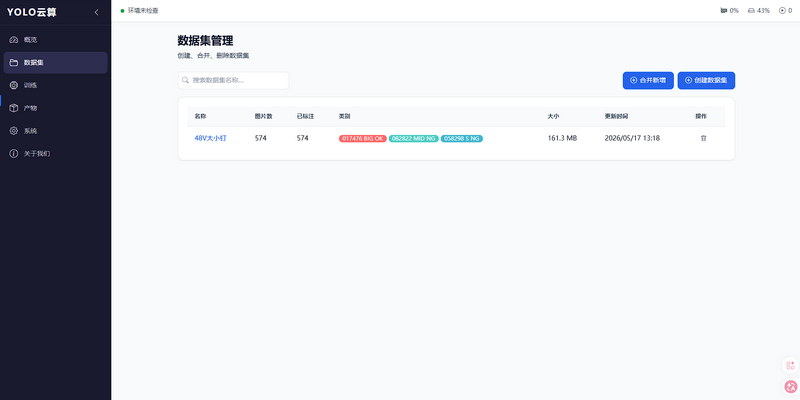Click the 图片数 column header
Viewport: 800px width, 400px height.
pos(264,116)
